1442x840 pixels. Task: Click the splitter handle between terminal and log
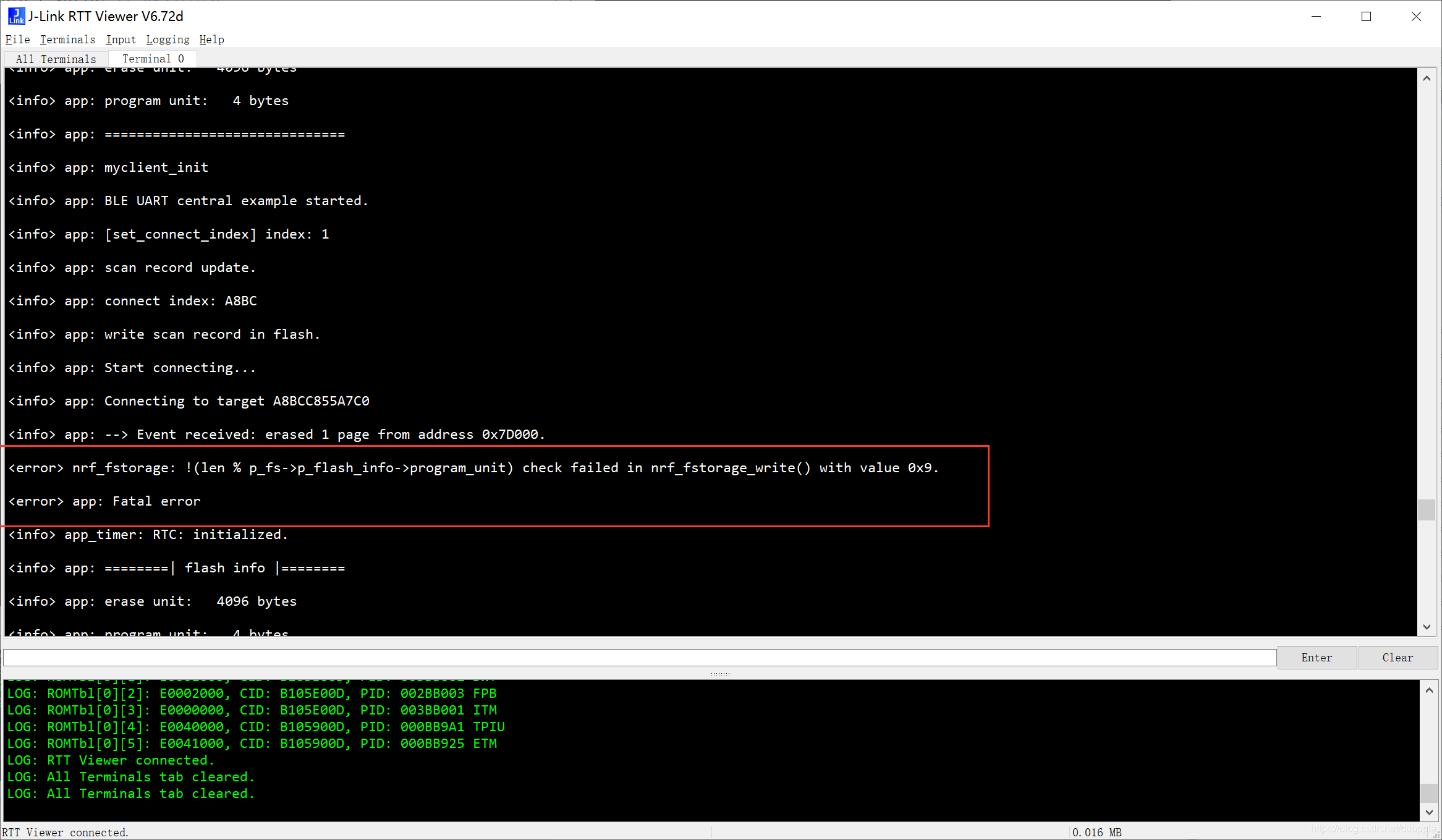click(x=720, y=674)
